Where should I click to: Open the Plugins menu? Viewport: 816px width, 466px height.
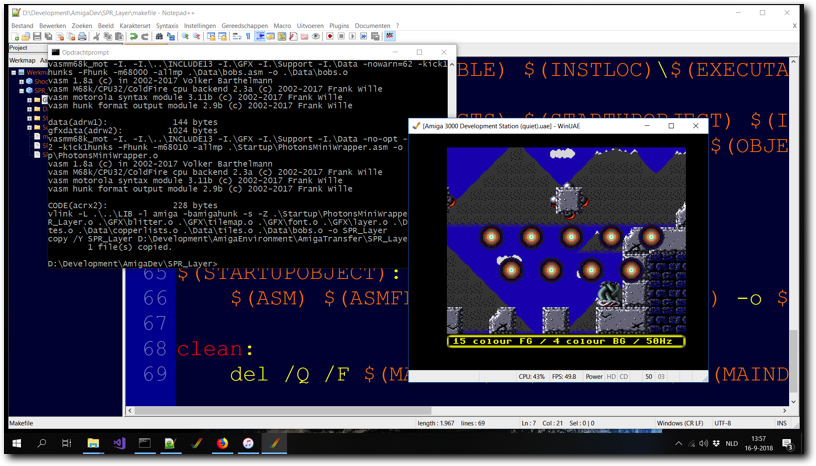point(339,26)
